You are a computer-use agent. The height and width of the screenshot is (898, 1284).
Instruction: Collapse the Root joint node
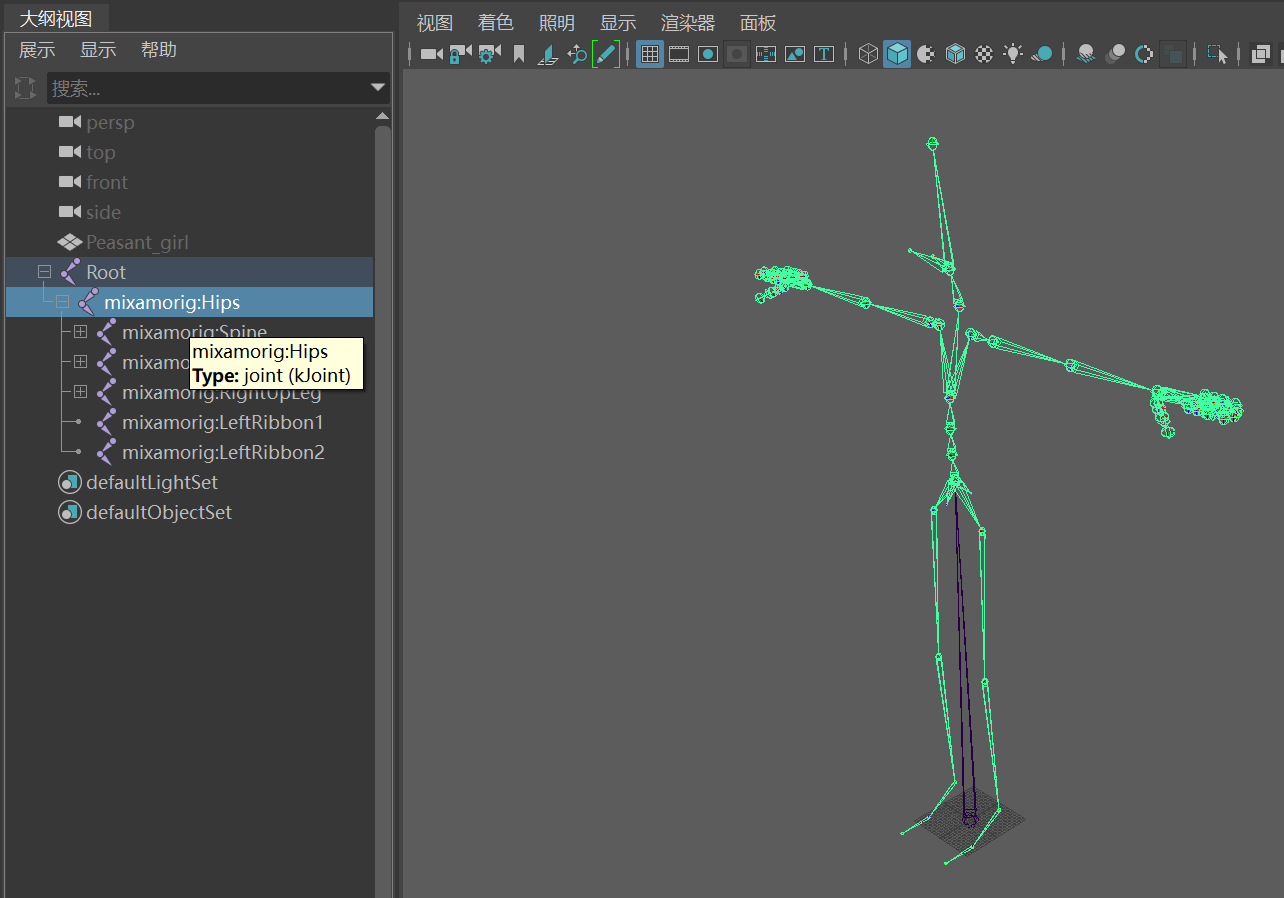coord(44,272)
